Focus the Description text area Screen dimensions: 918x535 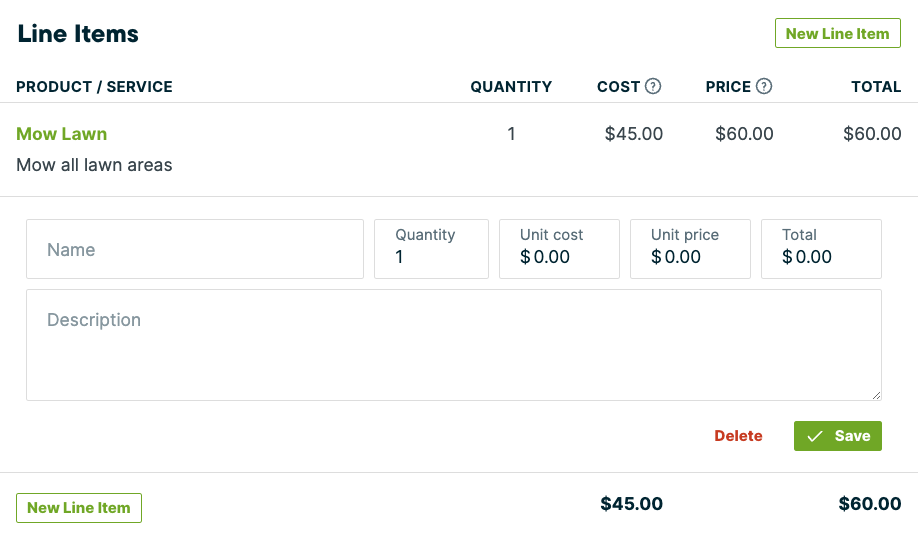[453, 345]
